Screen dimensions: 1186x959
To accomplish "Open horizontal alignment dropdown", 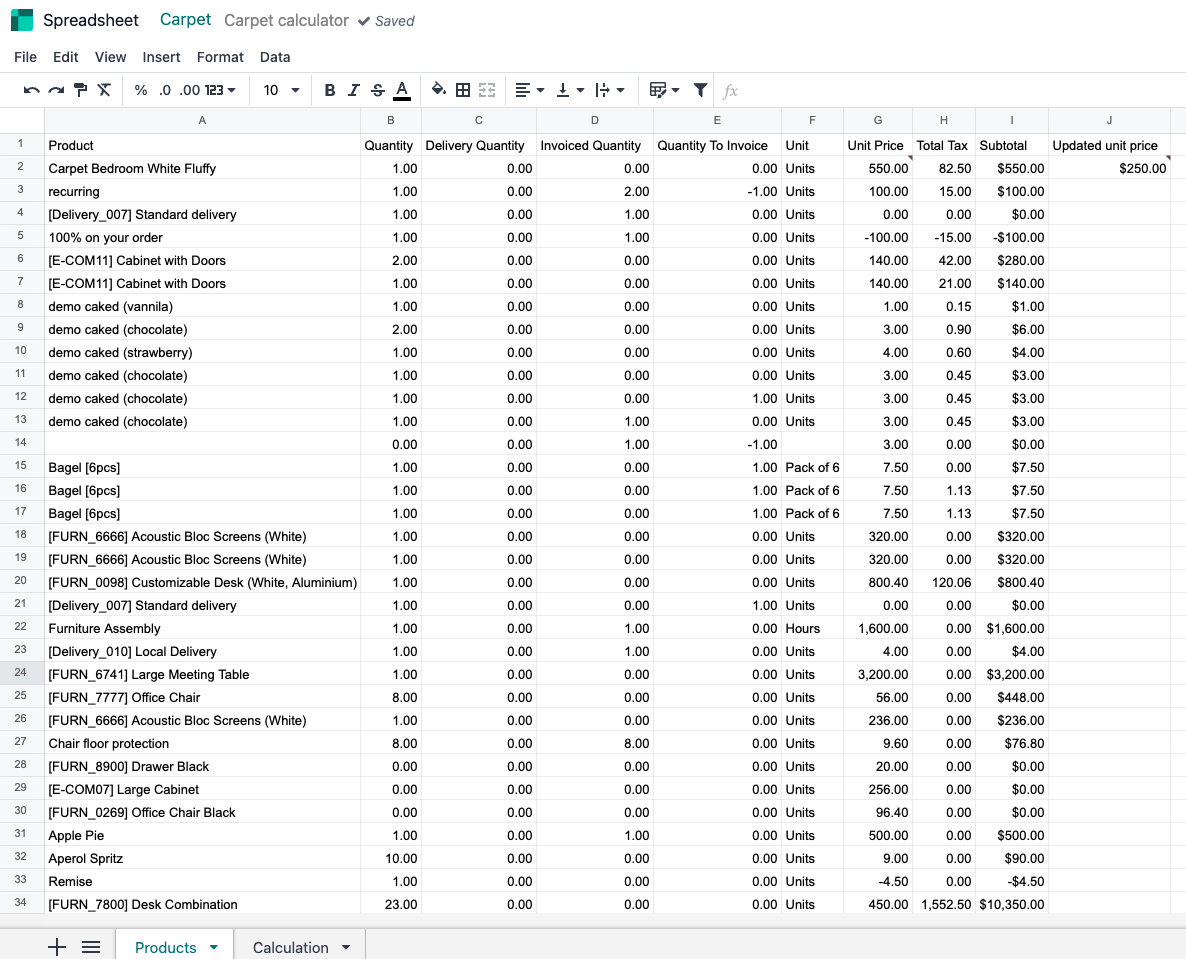I will click(529, 90).
